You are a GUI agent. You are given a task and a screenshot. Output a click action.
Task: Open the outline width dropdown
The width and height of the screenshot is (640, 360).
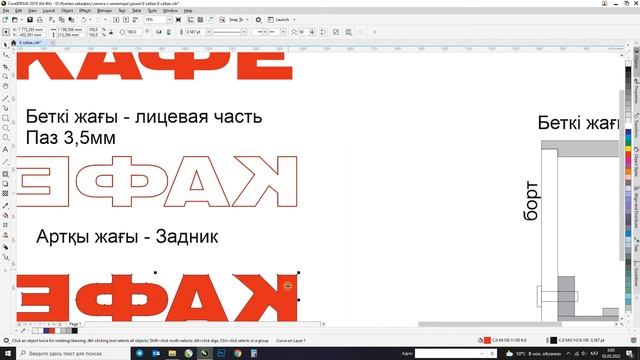(209, 32)
